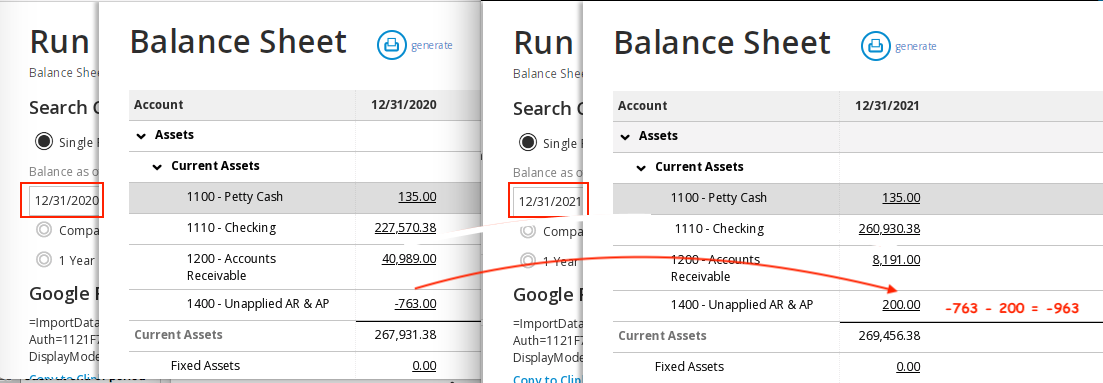Viewport: 1103px width, 383px height.
Task: Click Copy to Clipboard link under 2021 panel
Action: (x=547, y=379)
